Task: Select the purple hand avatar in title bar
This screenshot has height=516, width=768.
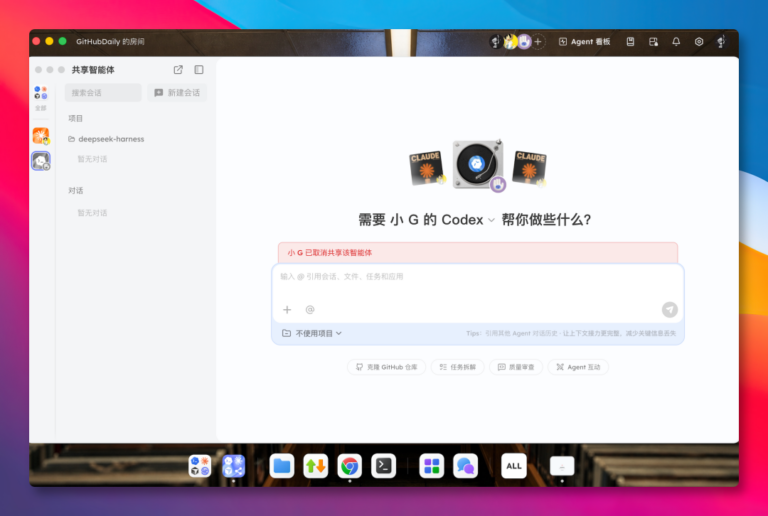Action: pos(524,42)
